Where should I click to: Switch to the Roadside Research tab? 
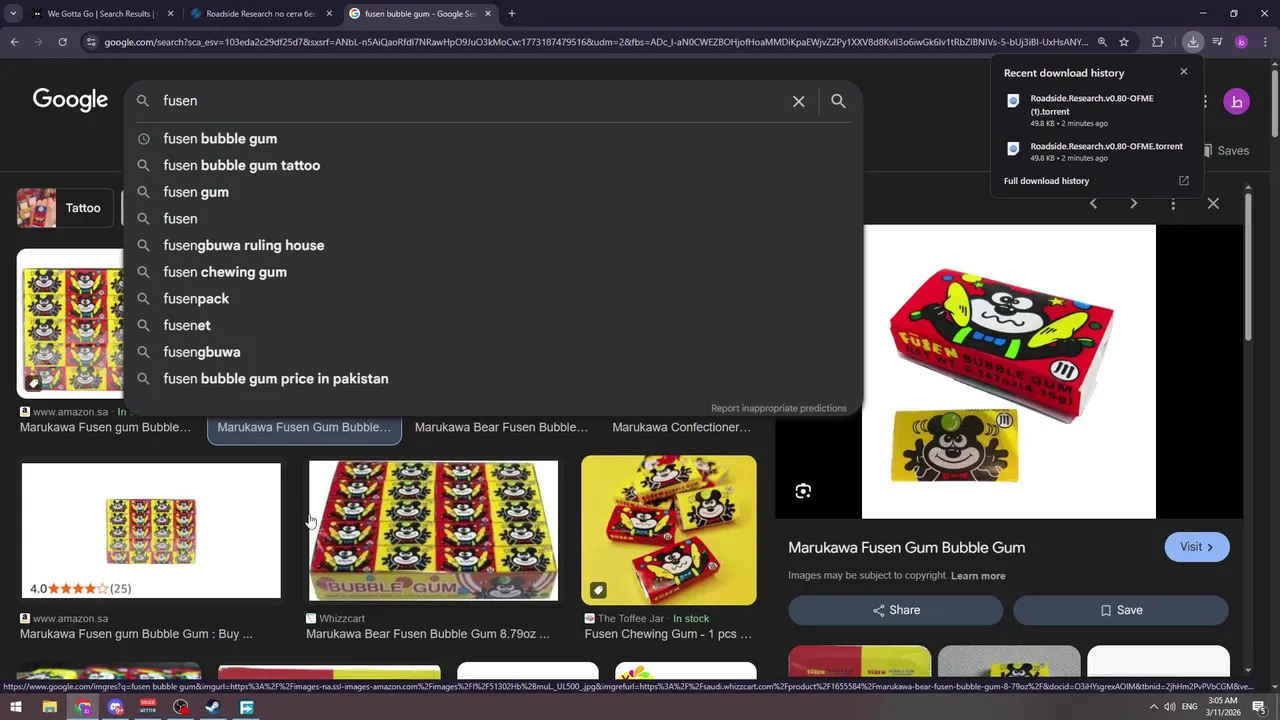tap(259, 14)
